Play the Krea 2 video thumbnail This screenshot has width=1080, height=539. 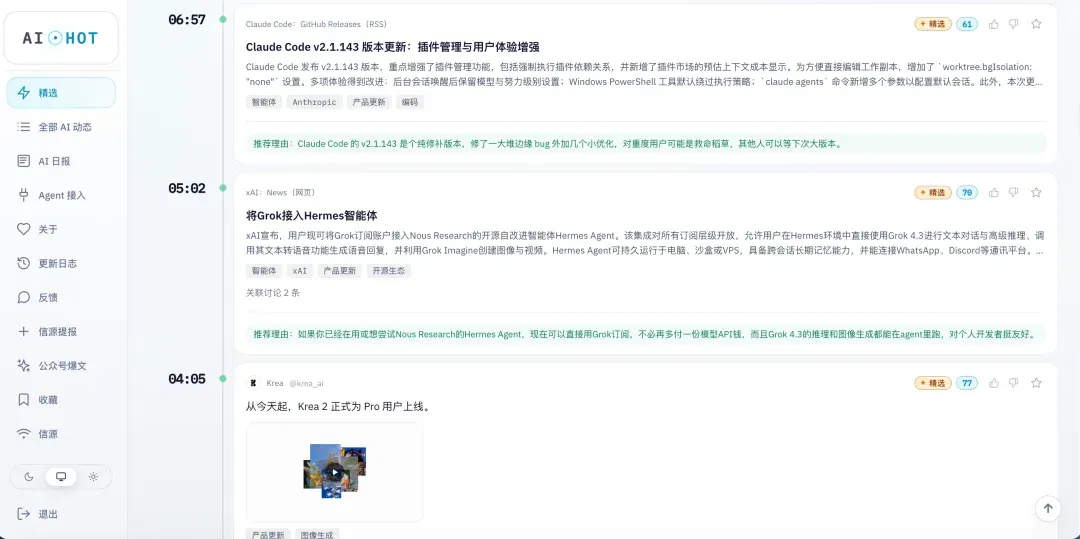[x=334, y=472]
